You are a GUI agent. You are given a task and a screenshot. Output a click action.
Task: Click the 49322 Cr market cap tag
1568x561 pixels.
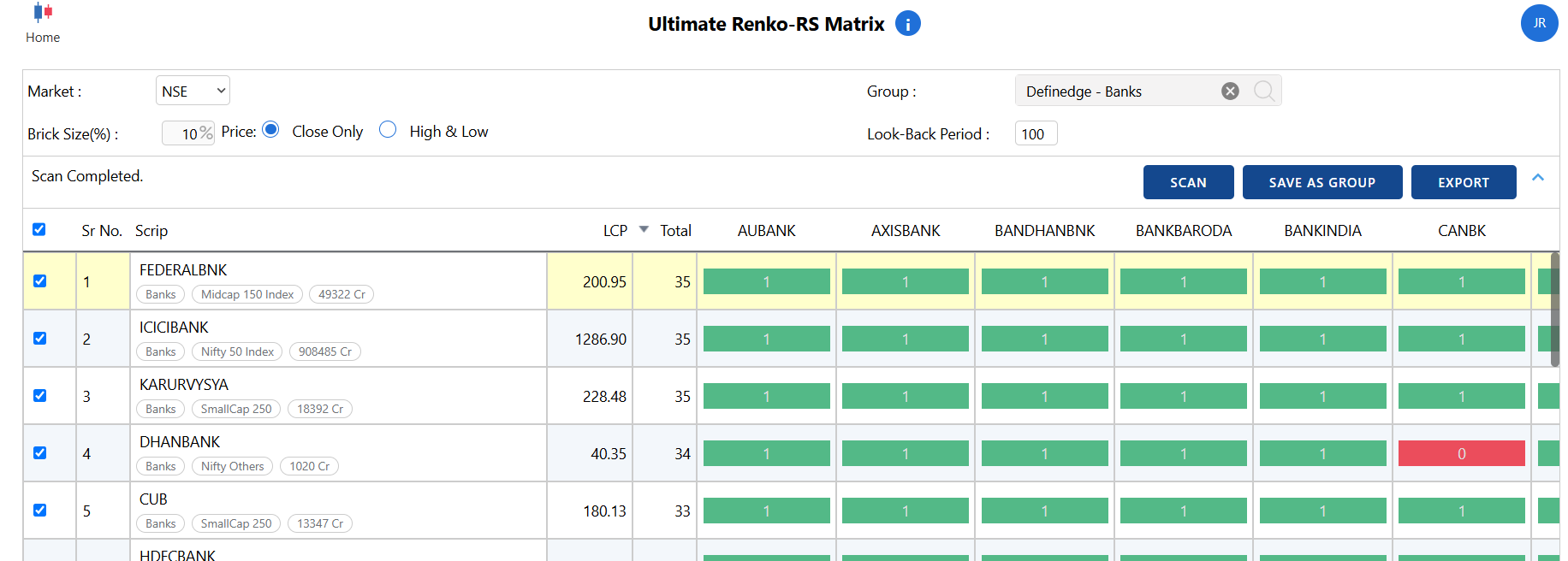click(342, 294)
